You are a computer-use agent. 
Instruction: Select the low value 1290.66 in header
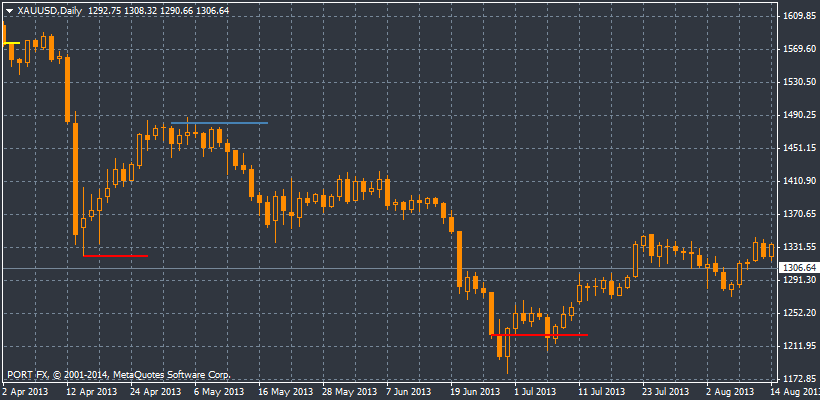[x=176, y=10]
